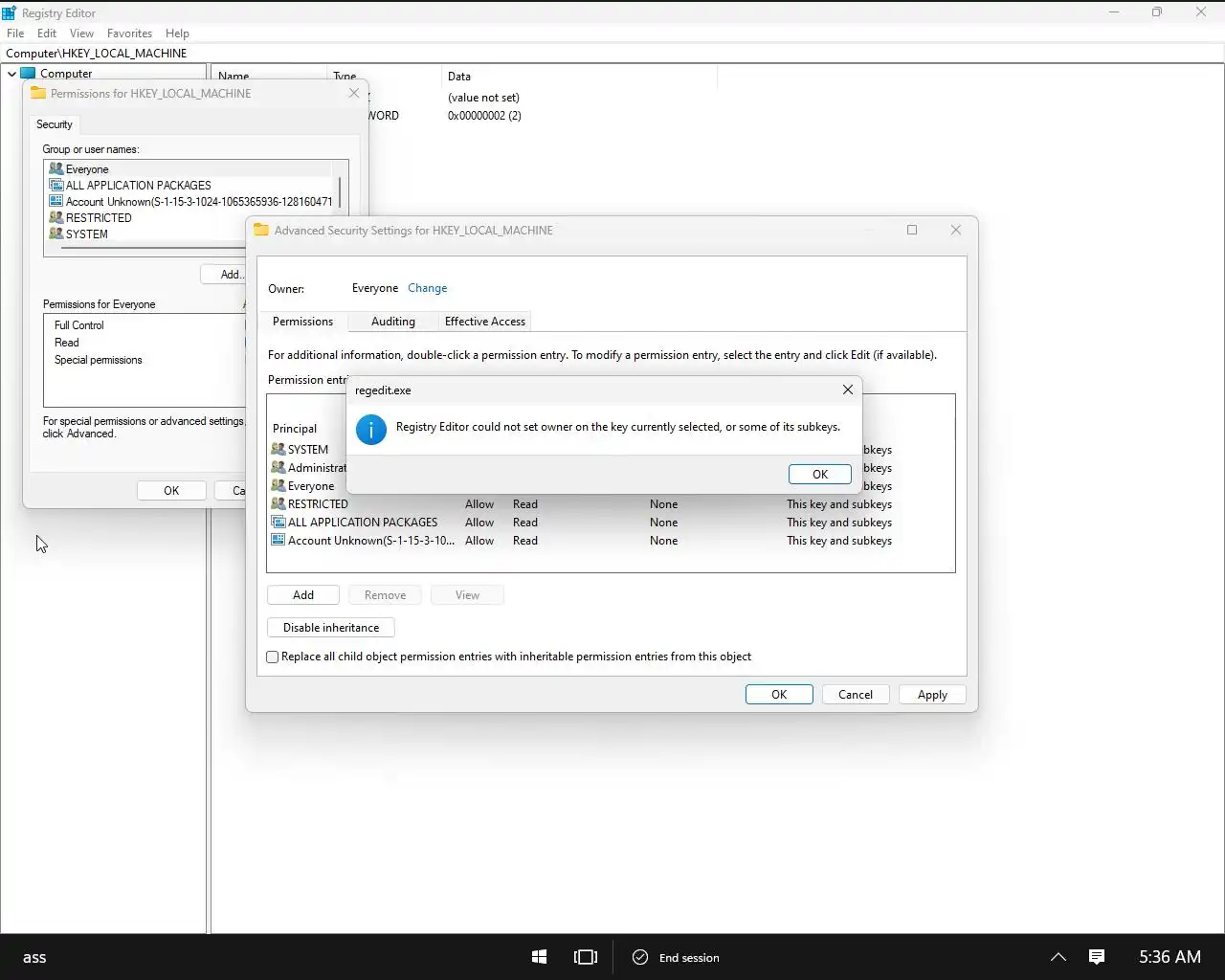The width and height of the screenshot is (1225, 980).
Task: Click the 5:36 AM clock
Action: (1169, 957)
